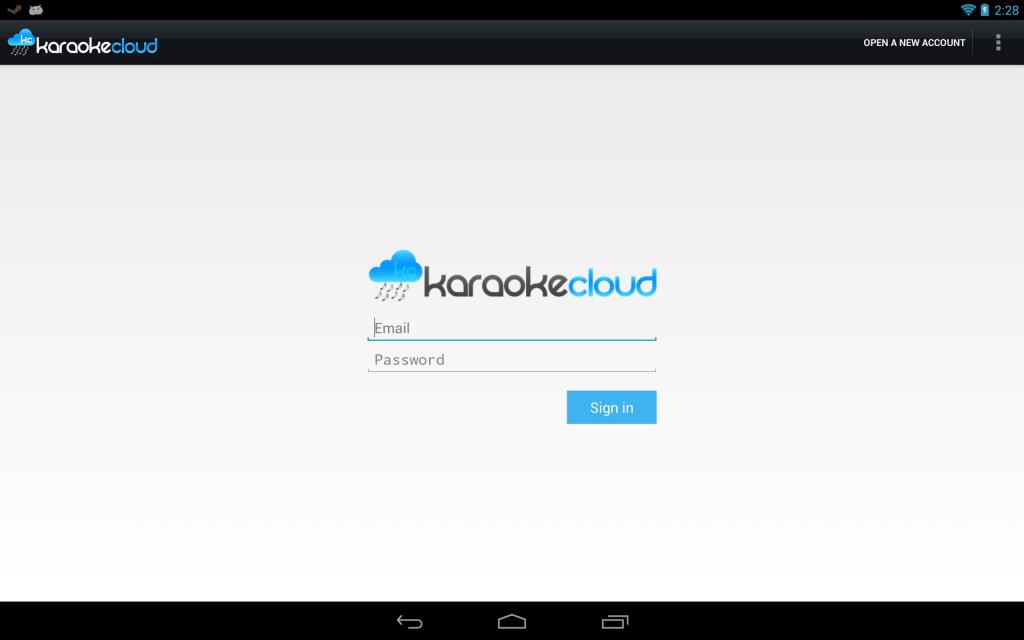Click the Sign in button
Screen dimensions: 1024x640
coord(611,408)
